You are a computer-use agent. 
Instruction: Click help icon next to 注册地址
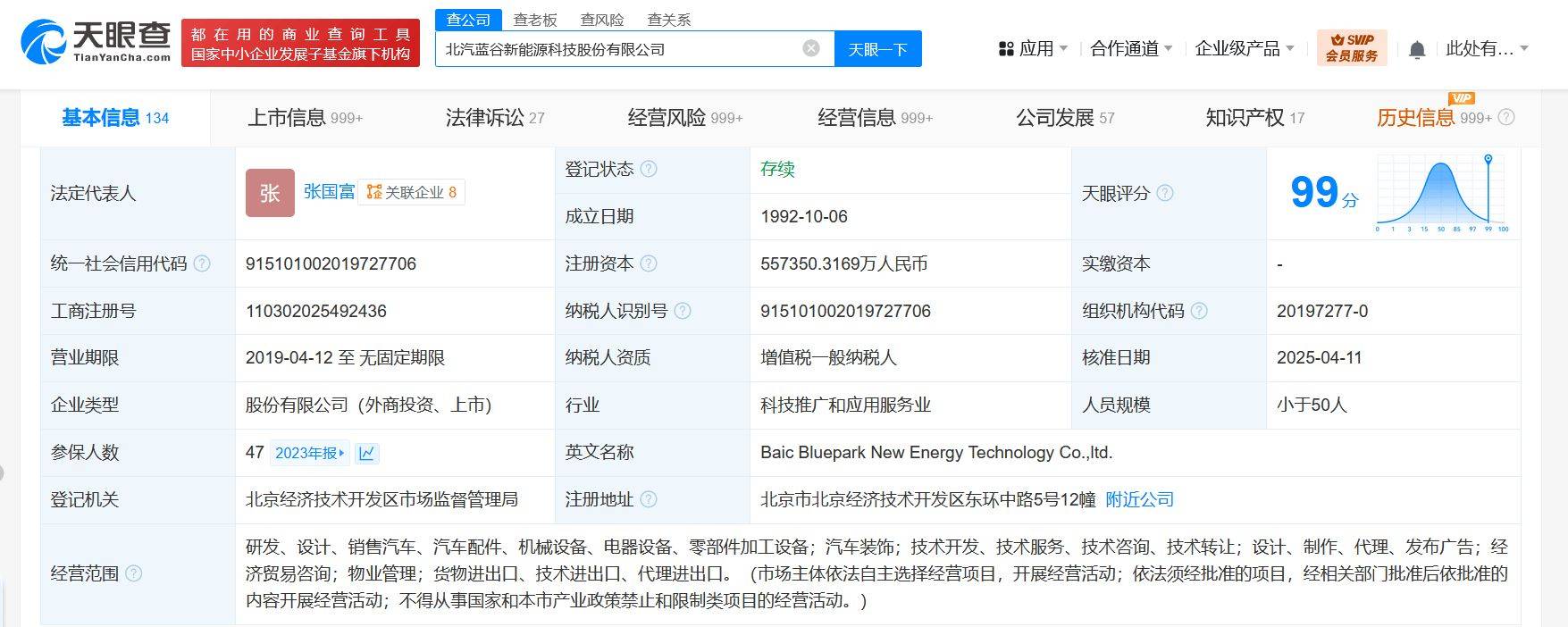point(649,499)
